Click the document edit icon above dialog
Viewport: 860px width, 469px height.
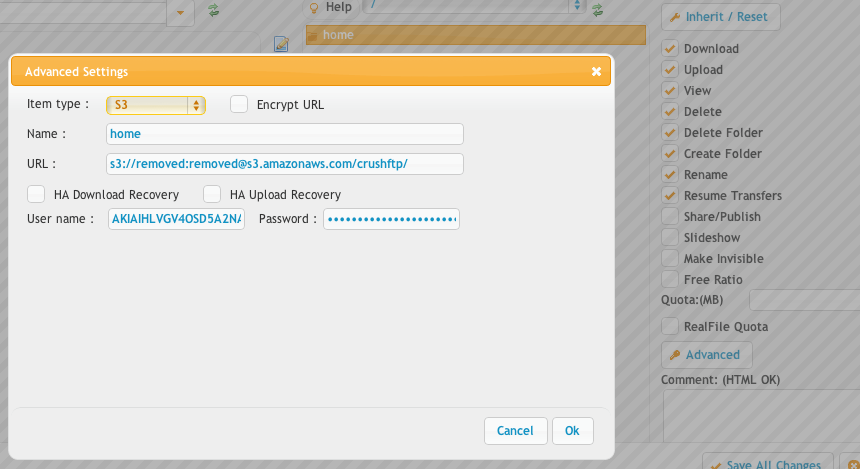coord(282,44)
